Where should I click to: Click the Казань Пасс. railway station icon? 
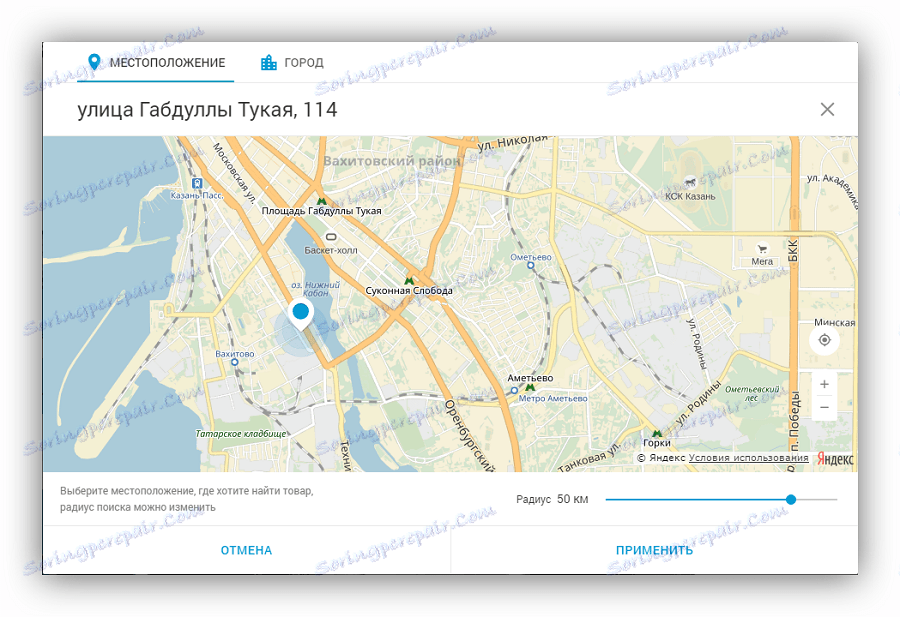coord(197,184)
